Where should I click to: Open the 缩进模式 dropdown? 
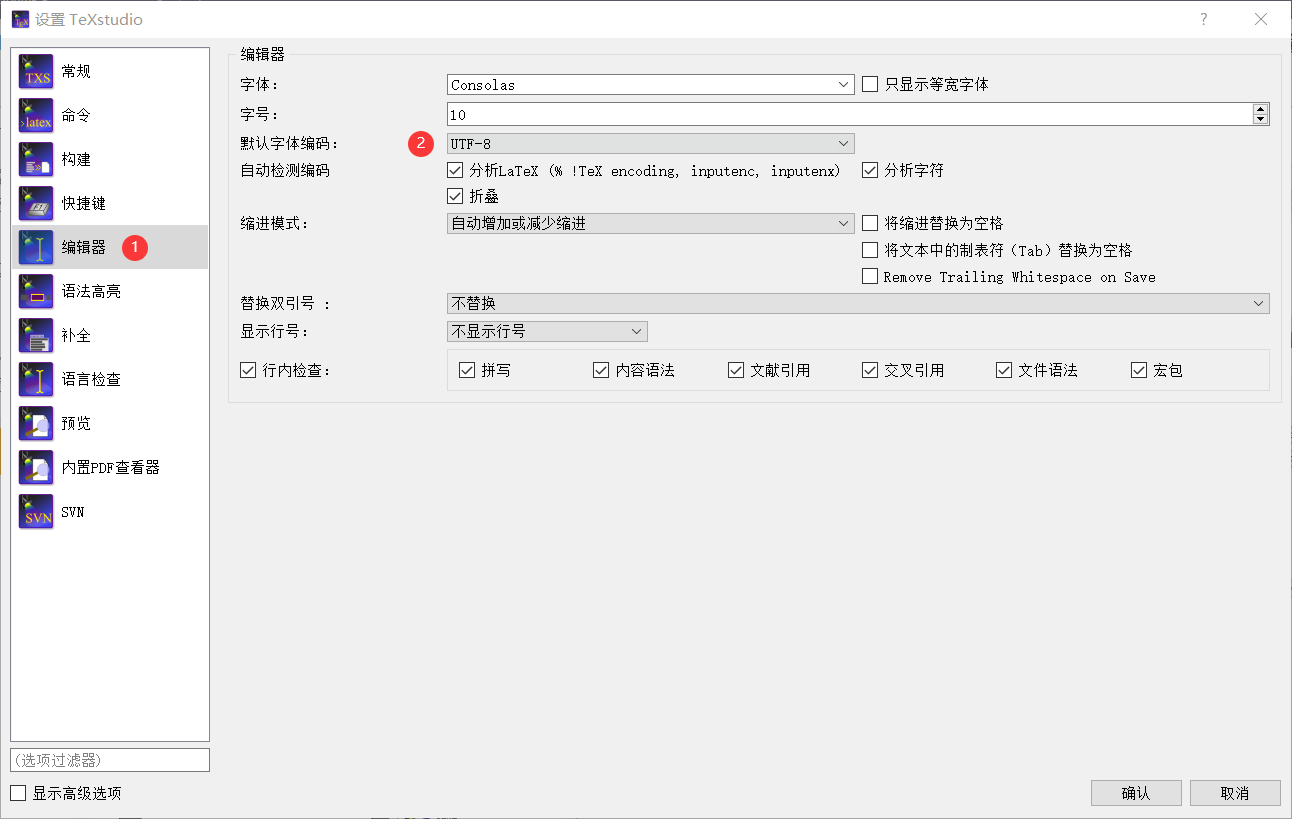pyautogui.click(x=651, y=224)
